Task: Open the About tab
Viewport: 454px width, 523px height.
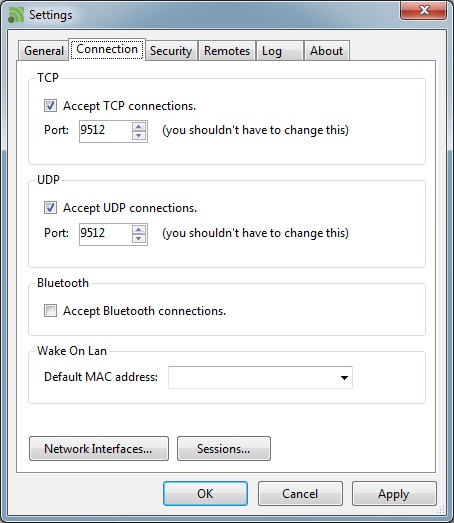Action: 327,51
